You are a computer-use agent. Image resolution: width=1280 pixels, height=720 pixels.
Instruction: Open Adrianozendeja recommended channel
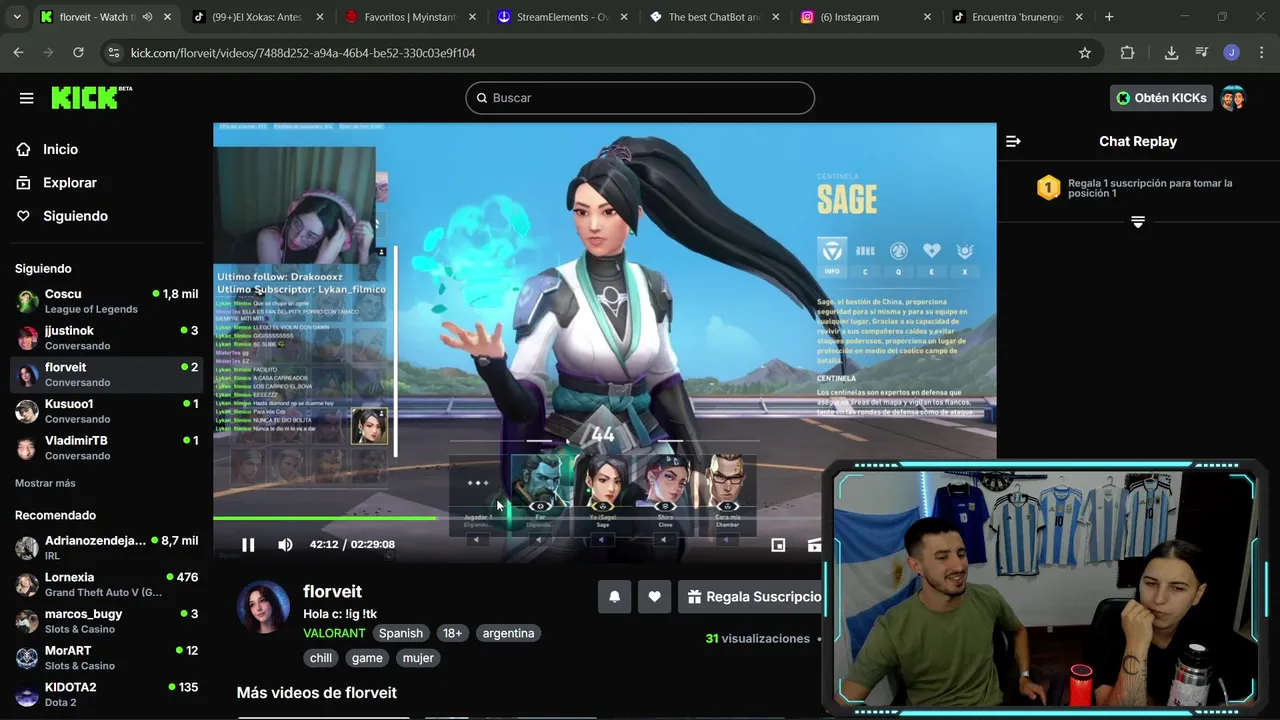pos(106,547)
